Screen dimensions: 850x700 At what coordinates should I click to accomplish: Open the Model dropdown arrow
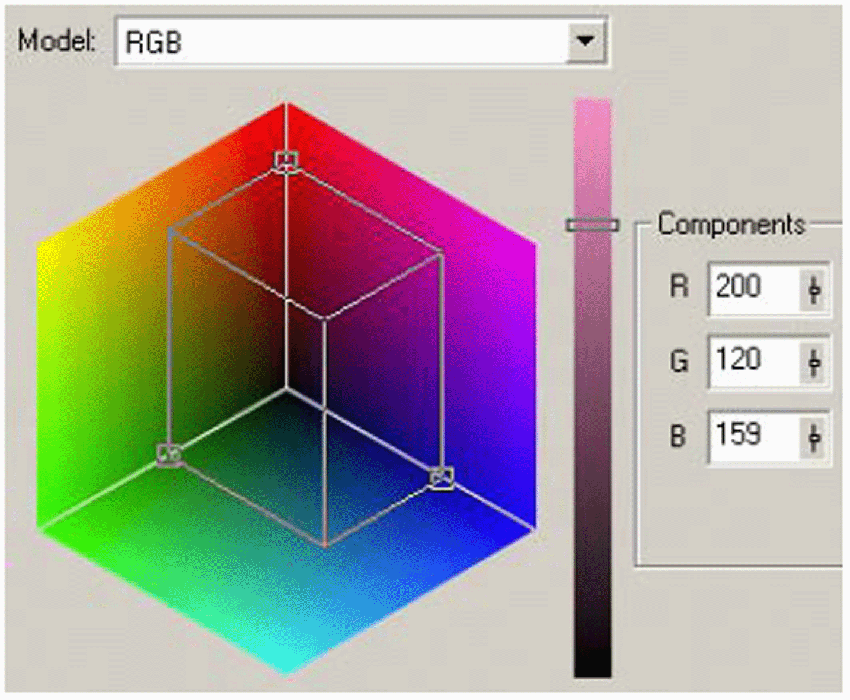(585, 41)
